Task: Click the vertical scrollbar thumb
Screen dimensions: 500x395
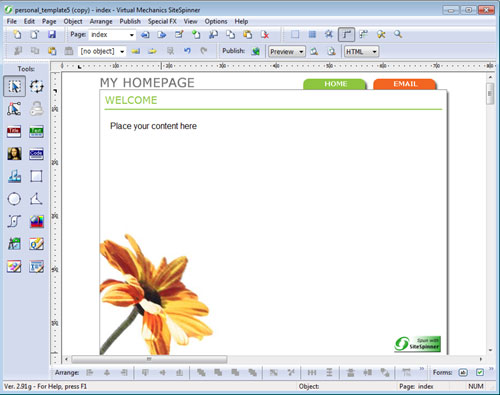Action: point(490,94)
